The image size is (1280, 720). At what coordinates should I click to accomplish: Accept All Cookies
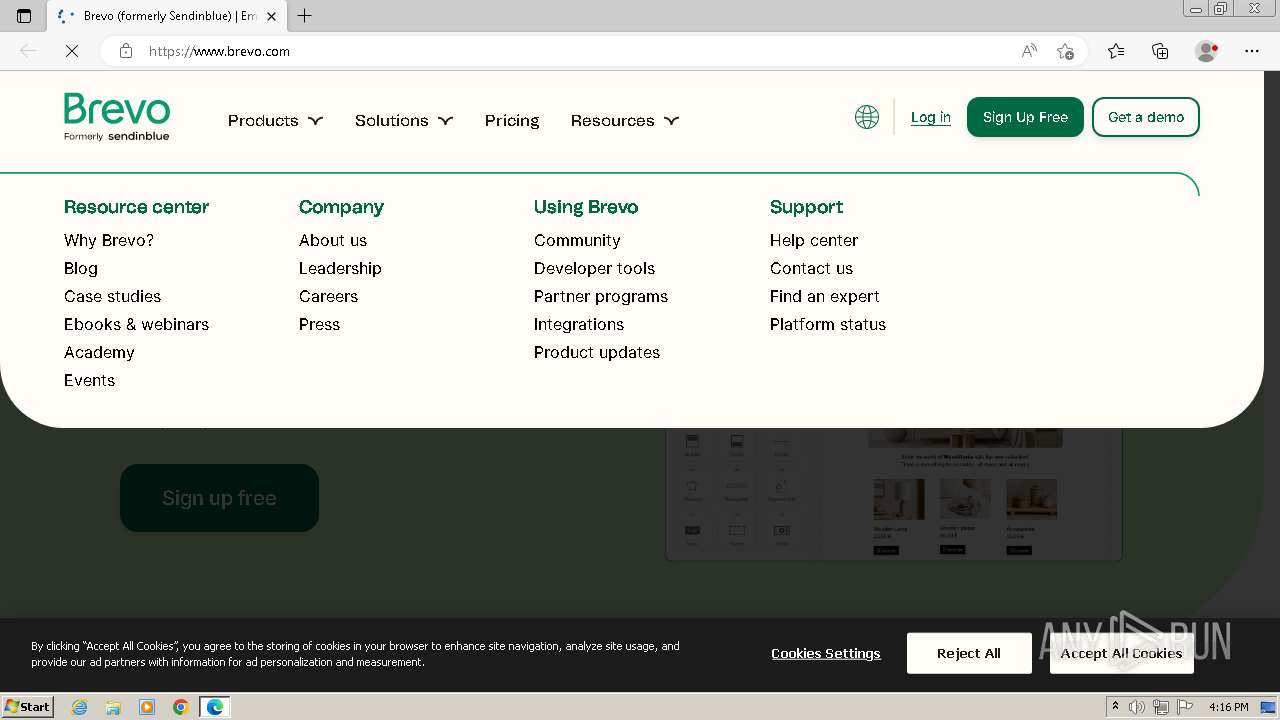(1122, 653)
